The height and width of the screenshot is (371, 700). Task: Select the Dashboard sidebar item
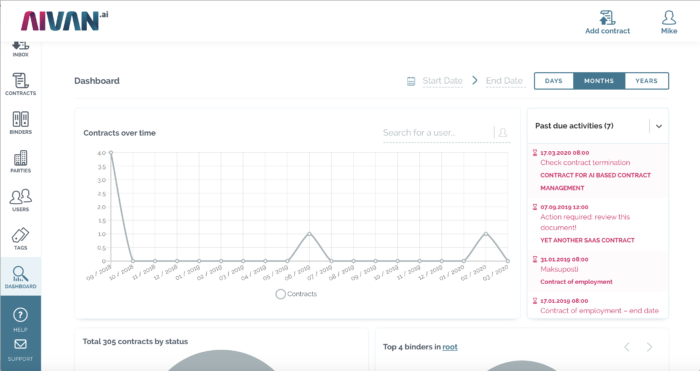[21, 277]
